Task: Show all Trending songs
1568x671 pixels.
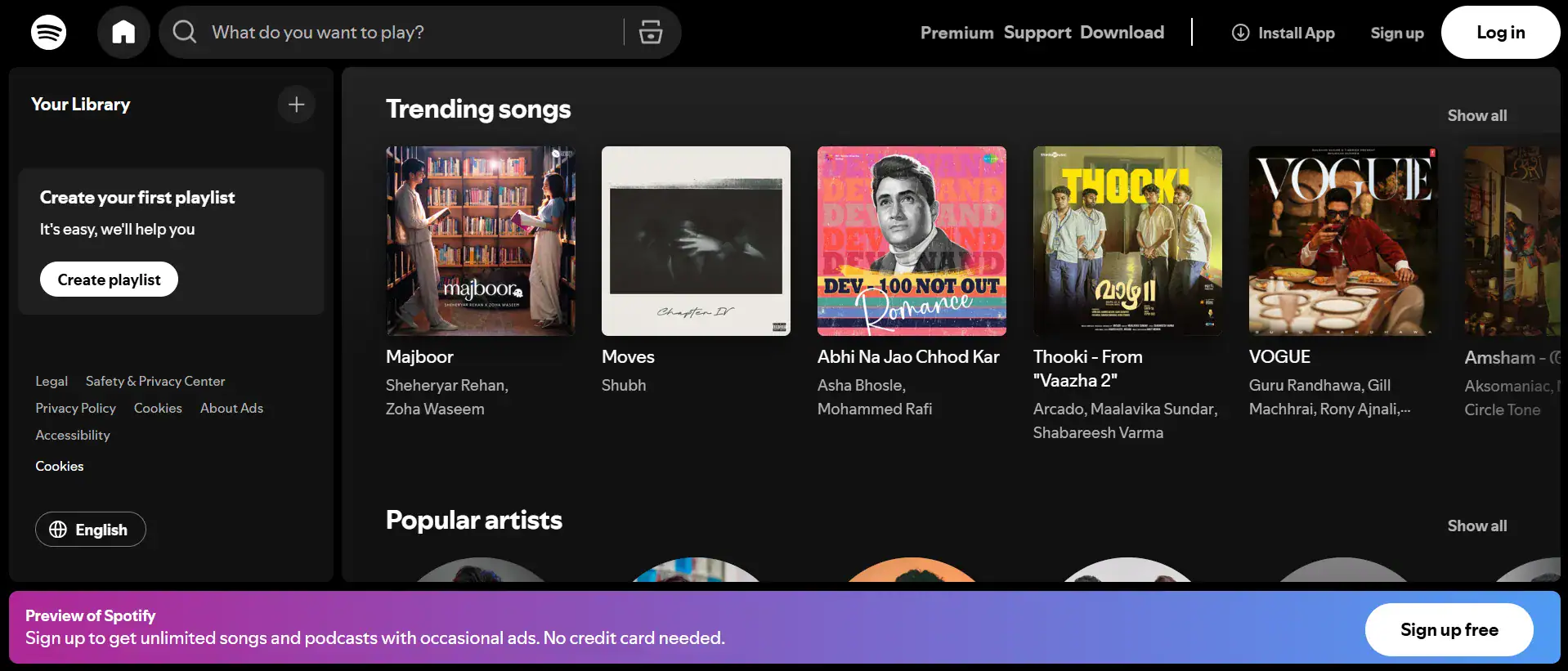Action: [x=1476, y=116]
